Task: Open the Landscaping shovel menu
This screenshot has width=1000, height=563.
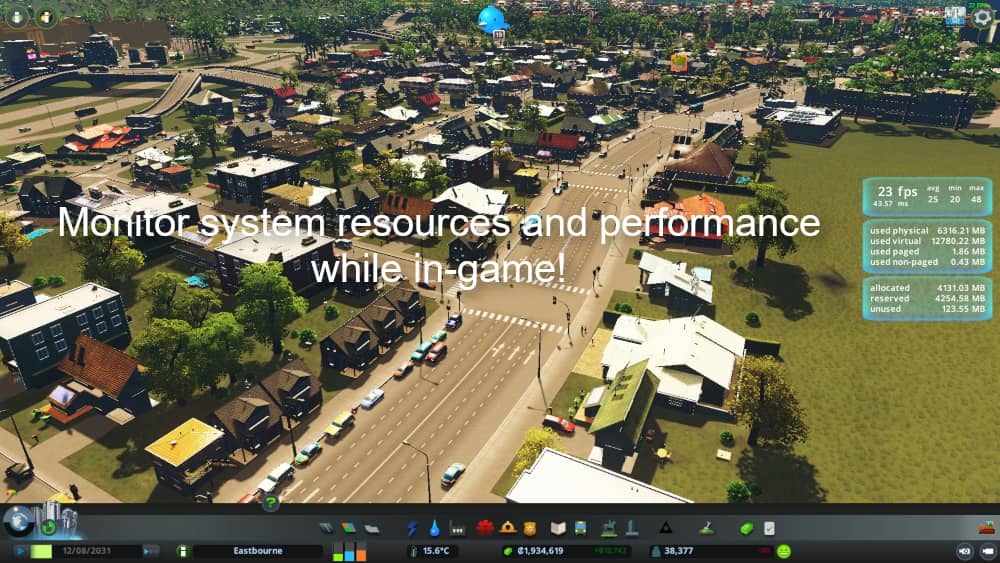Action: pos(707,528)
